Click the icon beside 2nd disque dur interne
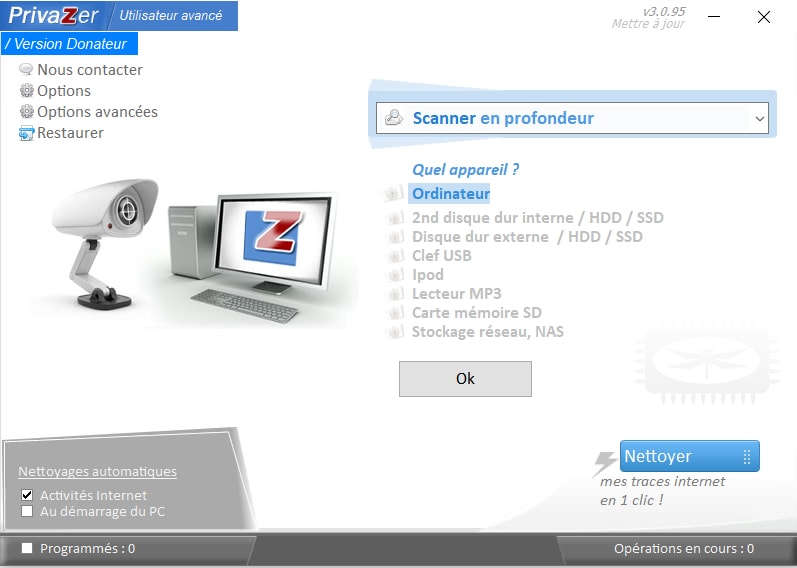 (x=395, y=218)
